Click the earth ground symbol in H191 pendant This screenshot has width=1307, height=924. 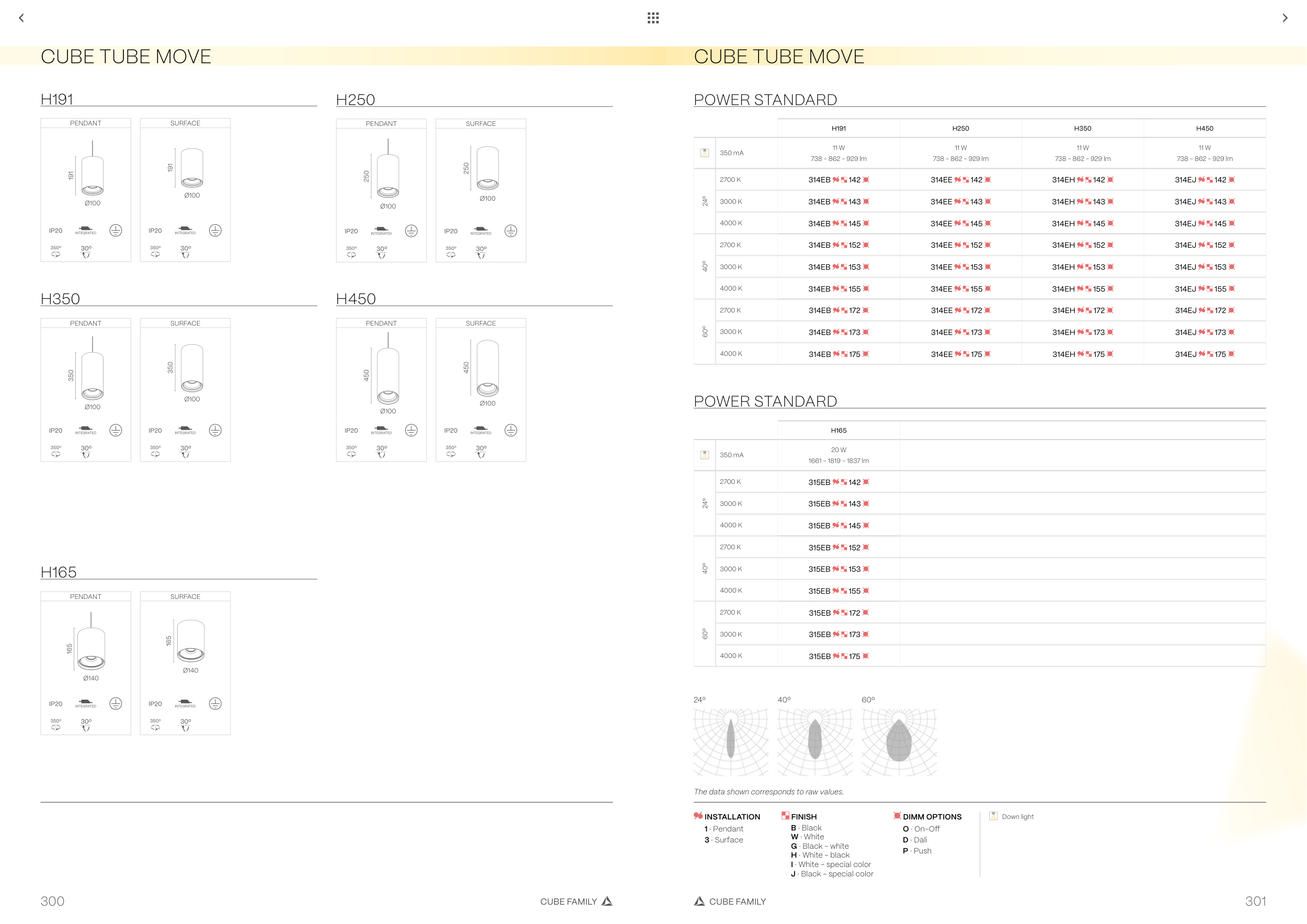pos(116,230)
